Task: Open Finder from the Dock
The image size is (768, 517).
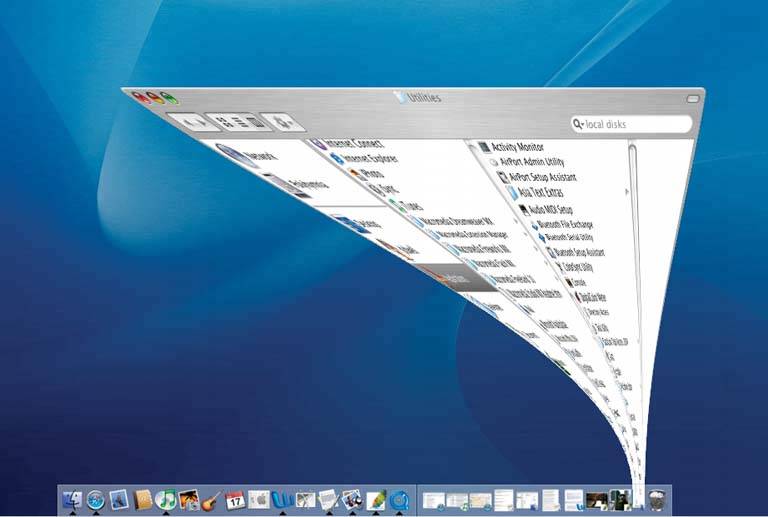Action: click(74, 498)
